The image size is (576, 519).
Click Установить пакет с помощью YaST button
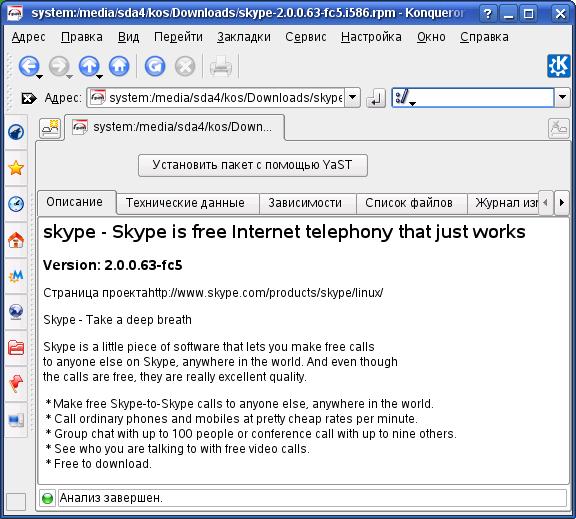[253, 165]
